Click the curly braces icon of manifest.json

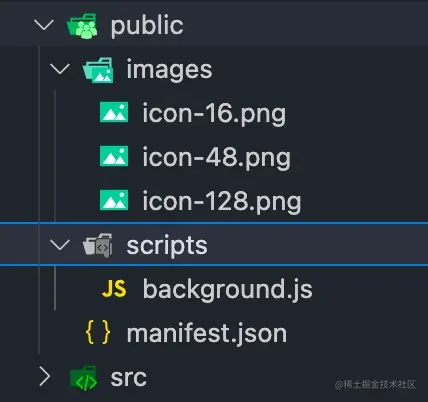coord(98,332)
